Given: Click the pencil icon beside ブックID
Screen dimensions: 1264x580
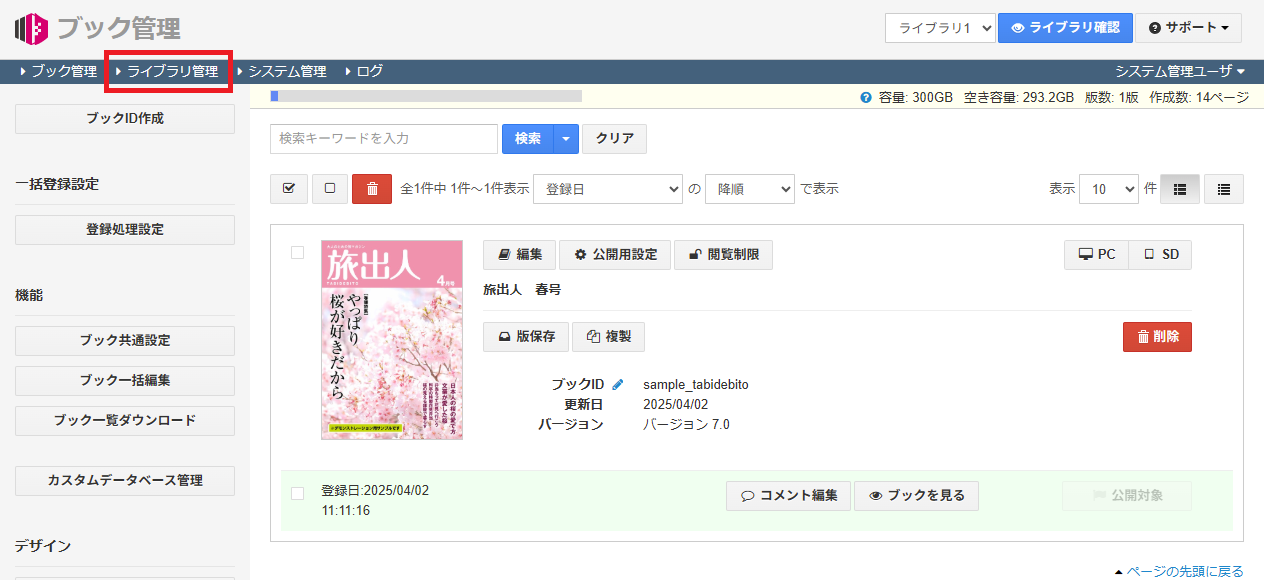Looking at the screenshot, I should [618, 384].
